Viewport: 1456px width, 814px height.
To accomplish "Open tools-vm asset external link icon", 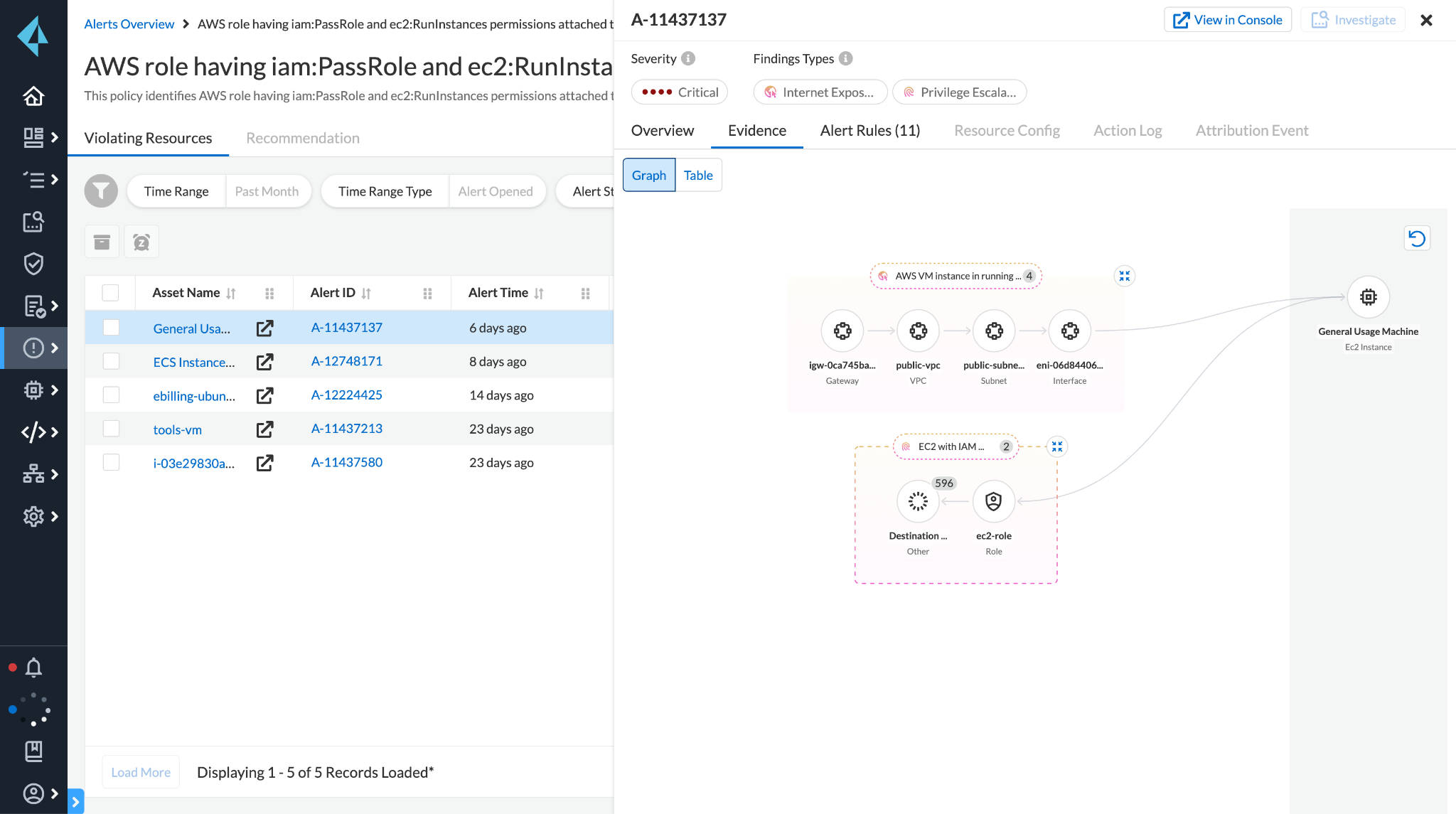I will click(x=264, y=429).
